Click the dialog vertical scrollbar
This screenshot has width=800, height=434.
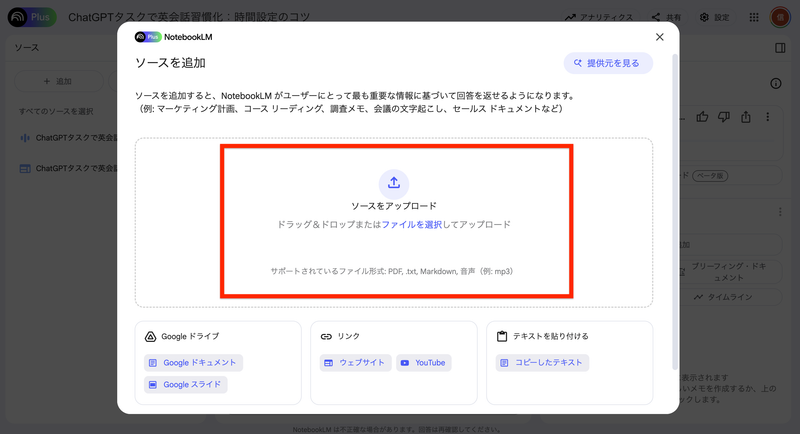pyautogui.click(x=675, y=212)
